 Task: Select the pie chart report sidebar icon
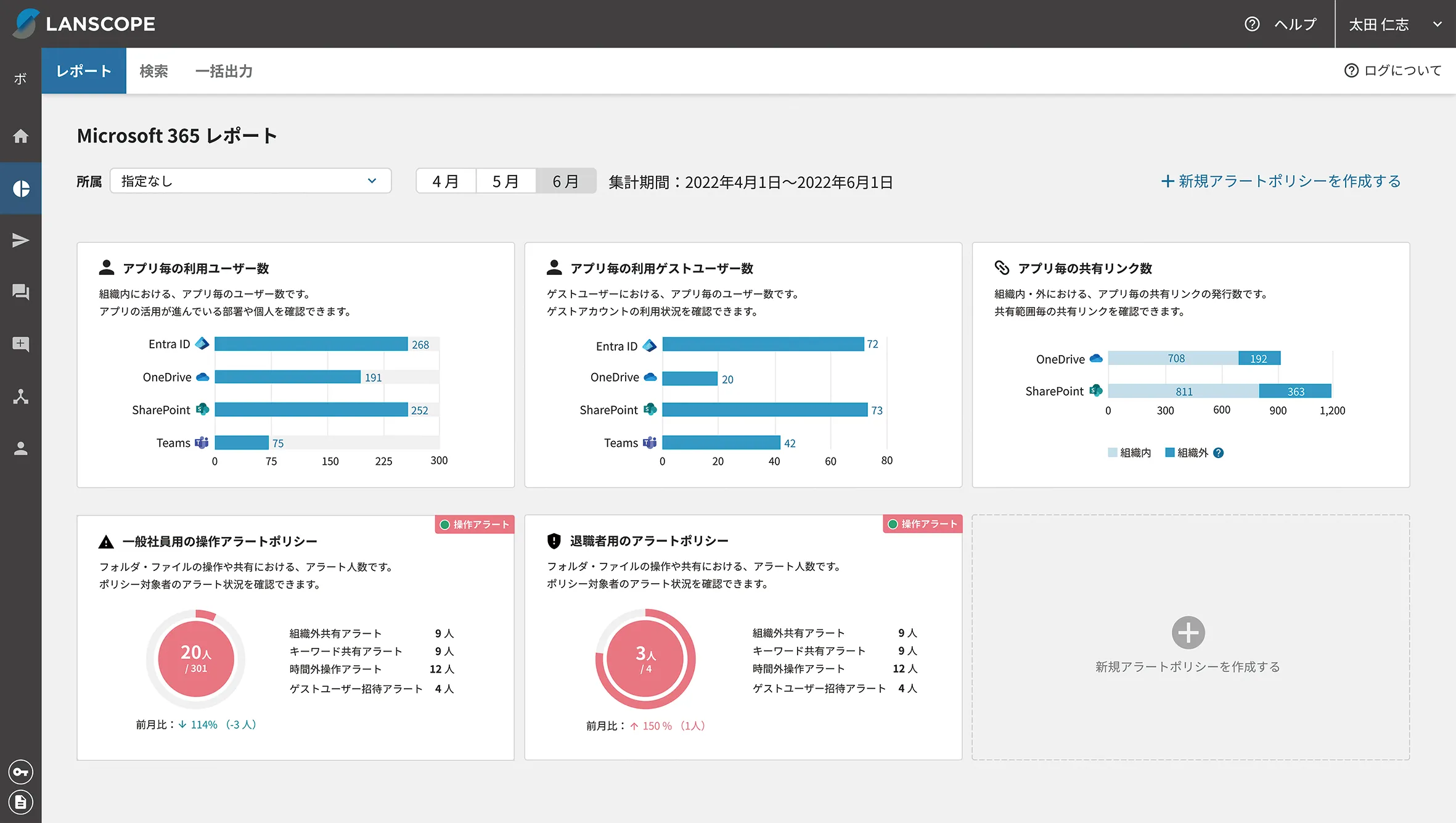click(x=21, y=189)
